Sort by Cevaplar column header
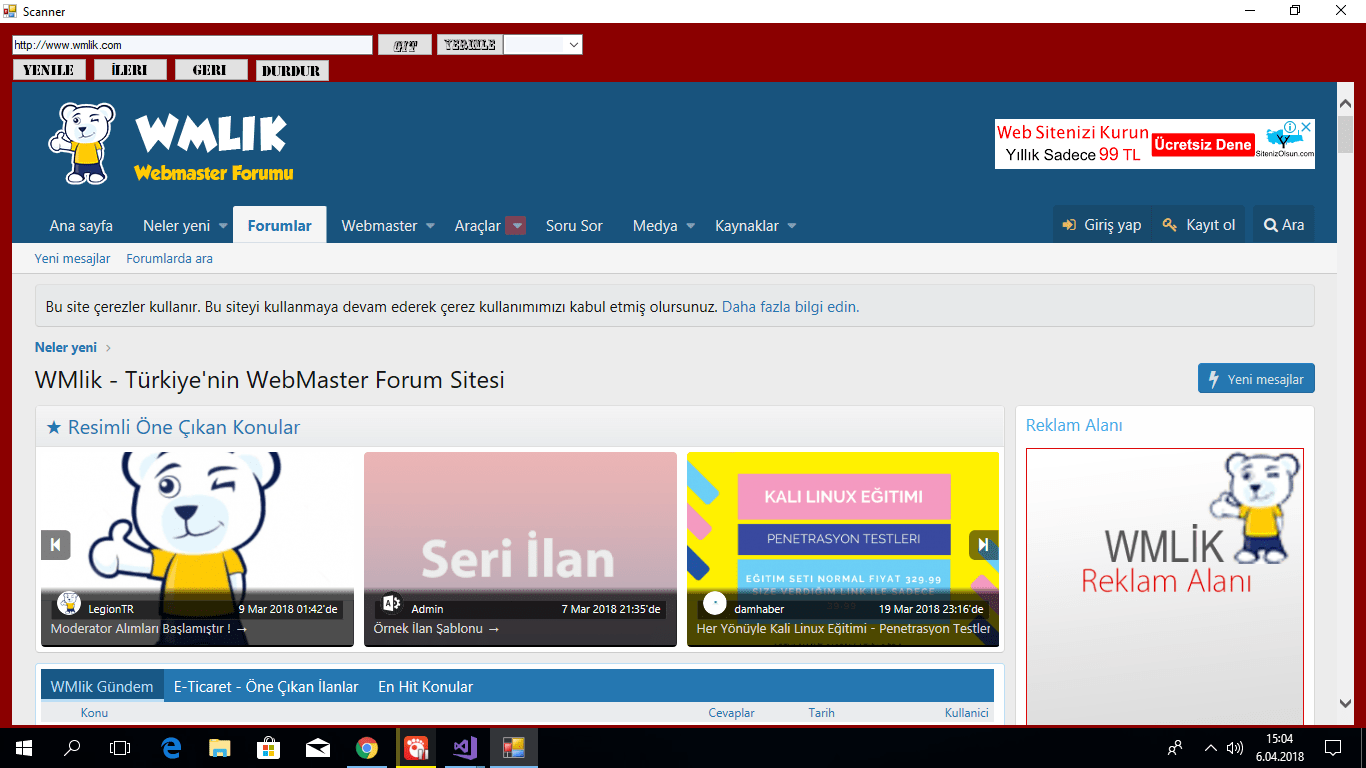The image size is (1366, 768). 731,713
